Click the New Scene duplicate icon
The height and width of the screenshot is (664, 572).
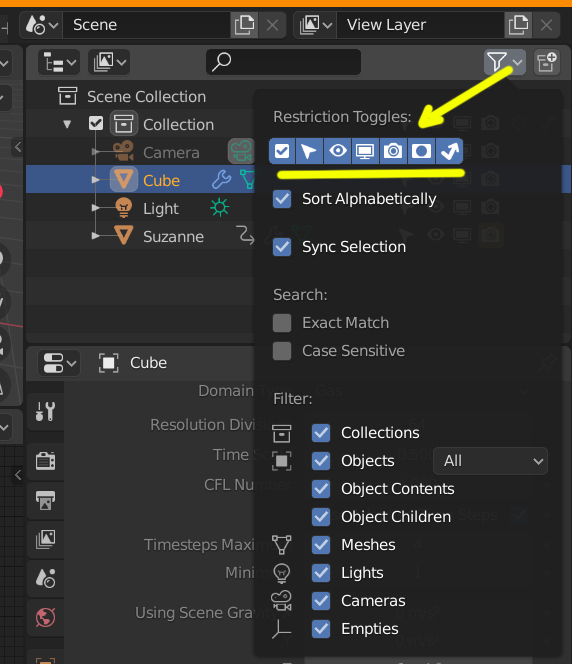pyautogui.click(x=244, y=25)
